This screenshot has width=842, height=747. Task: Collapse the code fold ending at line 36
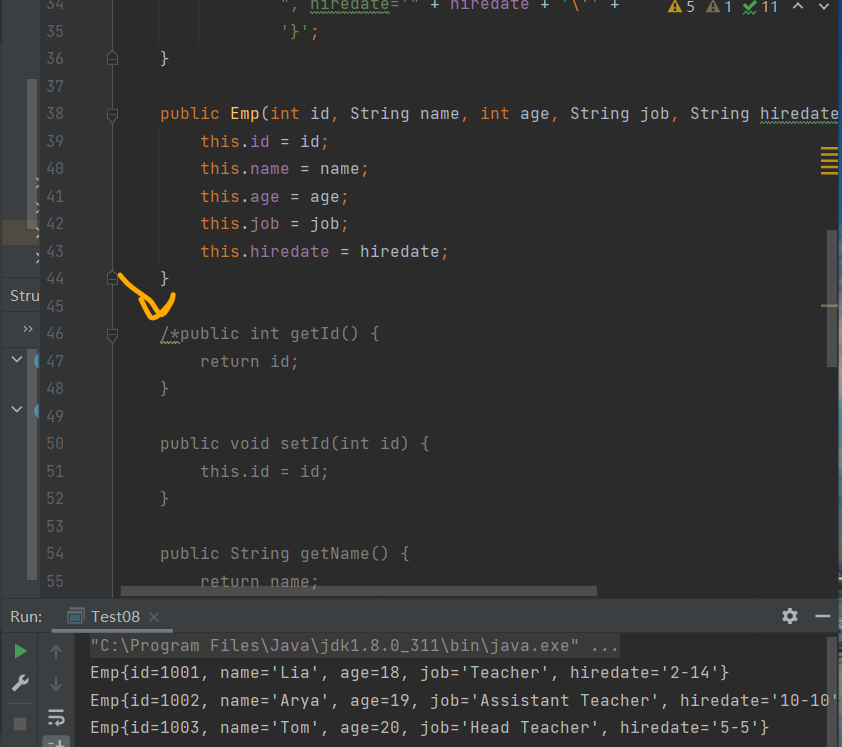(x=112, y=58)
